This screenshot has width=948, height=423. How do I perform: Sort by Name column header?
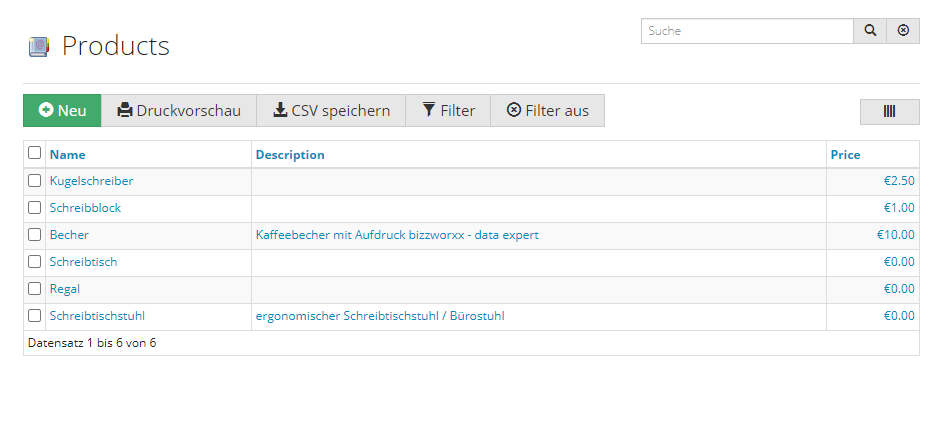tap(67, 155)
